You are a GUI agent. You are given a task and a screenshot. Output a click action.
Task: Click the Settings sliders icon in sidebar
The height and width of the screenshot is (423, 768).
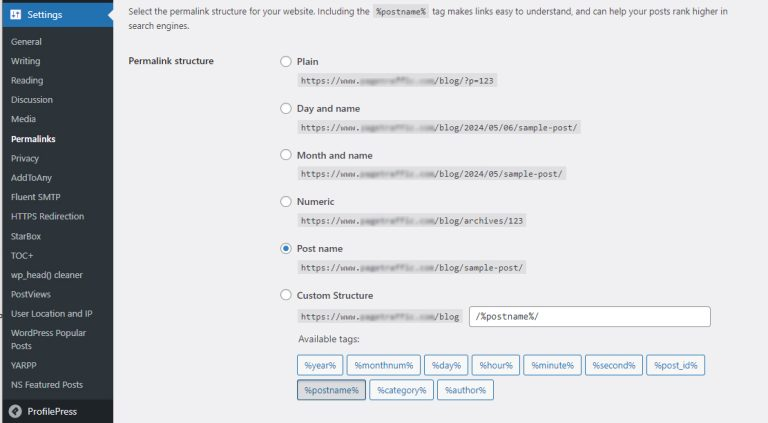pos(16,15)
